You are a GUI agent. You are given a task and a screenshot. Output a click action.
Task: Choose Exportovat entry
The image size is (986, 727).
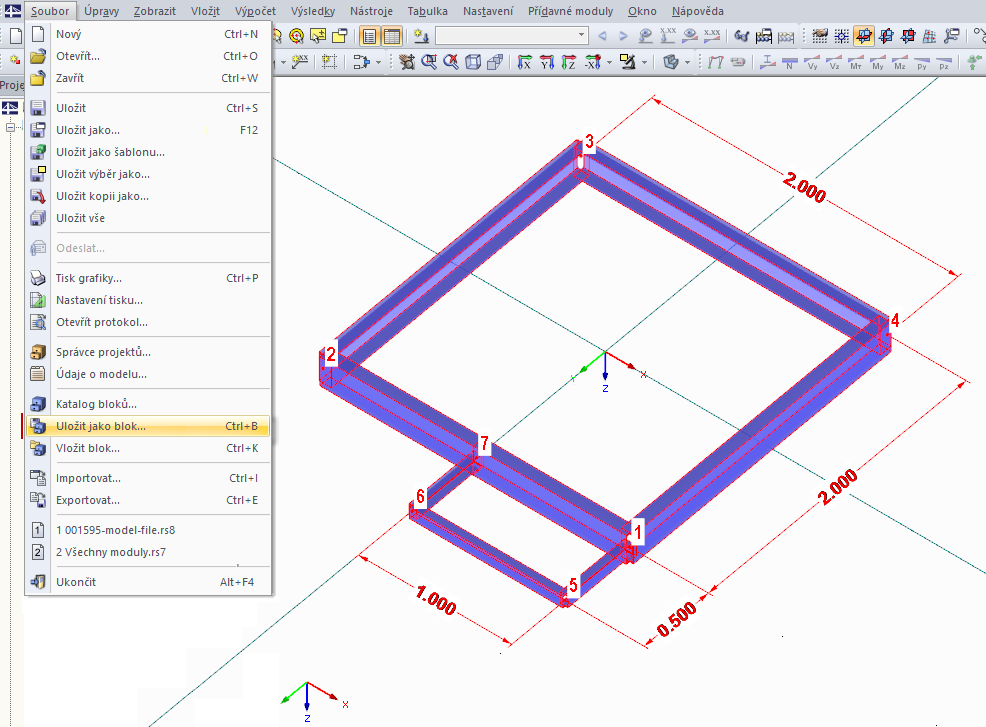click(148, 501)
